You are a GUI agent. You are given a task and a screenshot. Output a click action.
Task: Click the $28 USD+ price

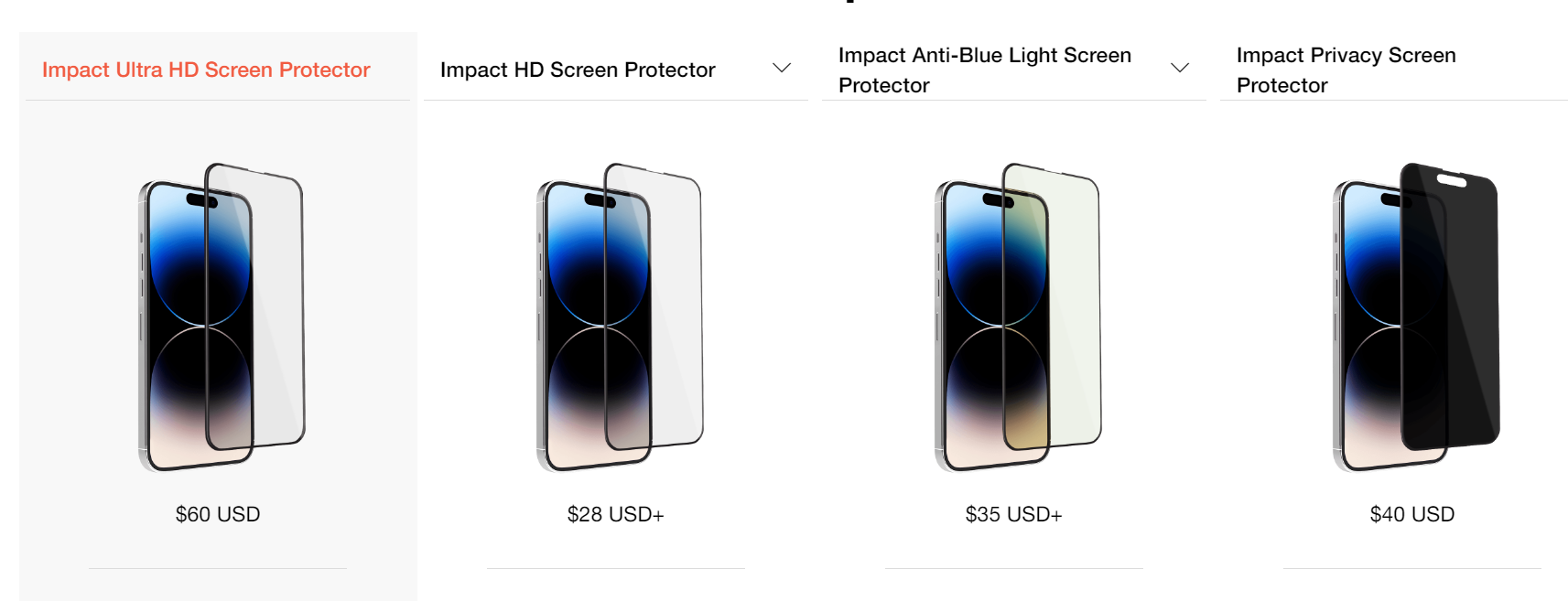pos(616,514)
